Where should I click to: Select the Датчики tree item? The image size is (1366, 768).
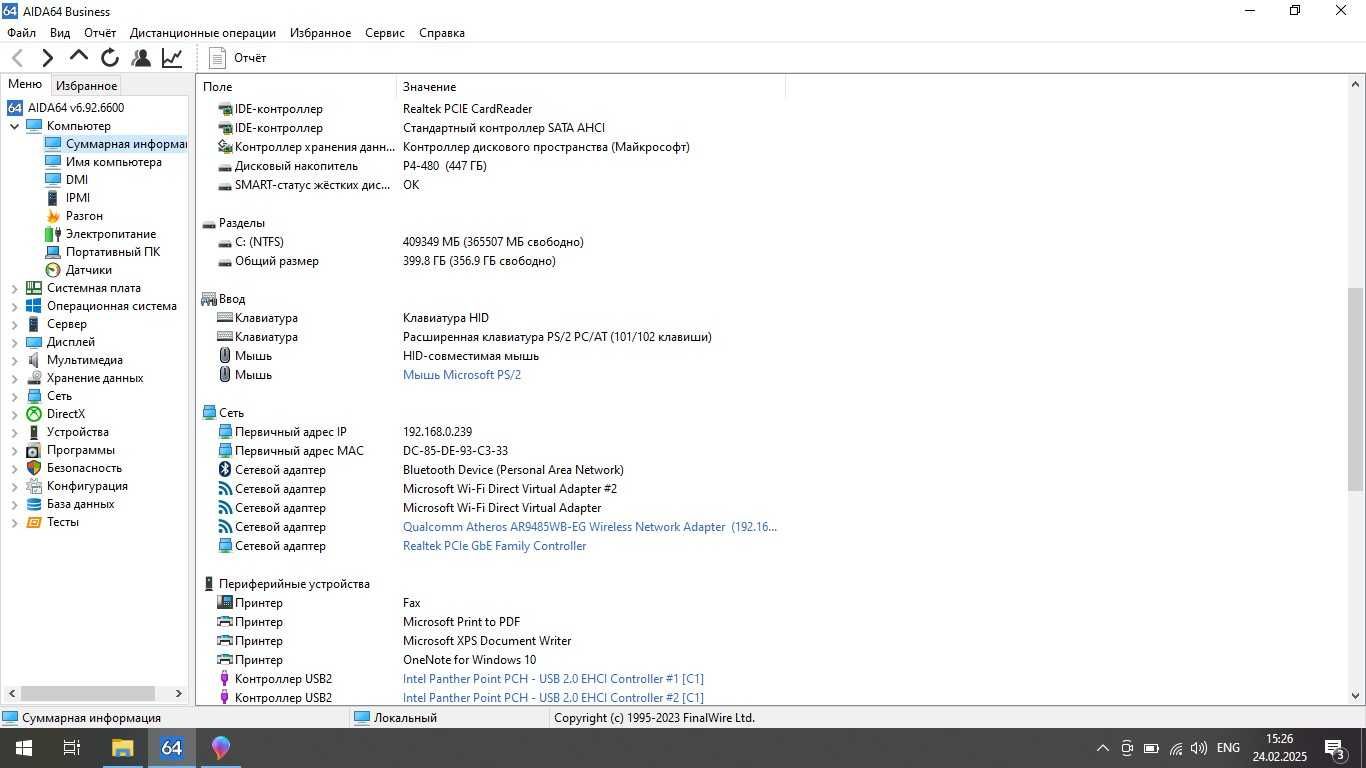(x=89, y=270)
